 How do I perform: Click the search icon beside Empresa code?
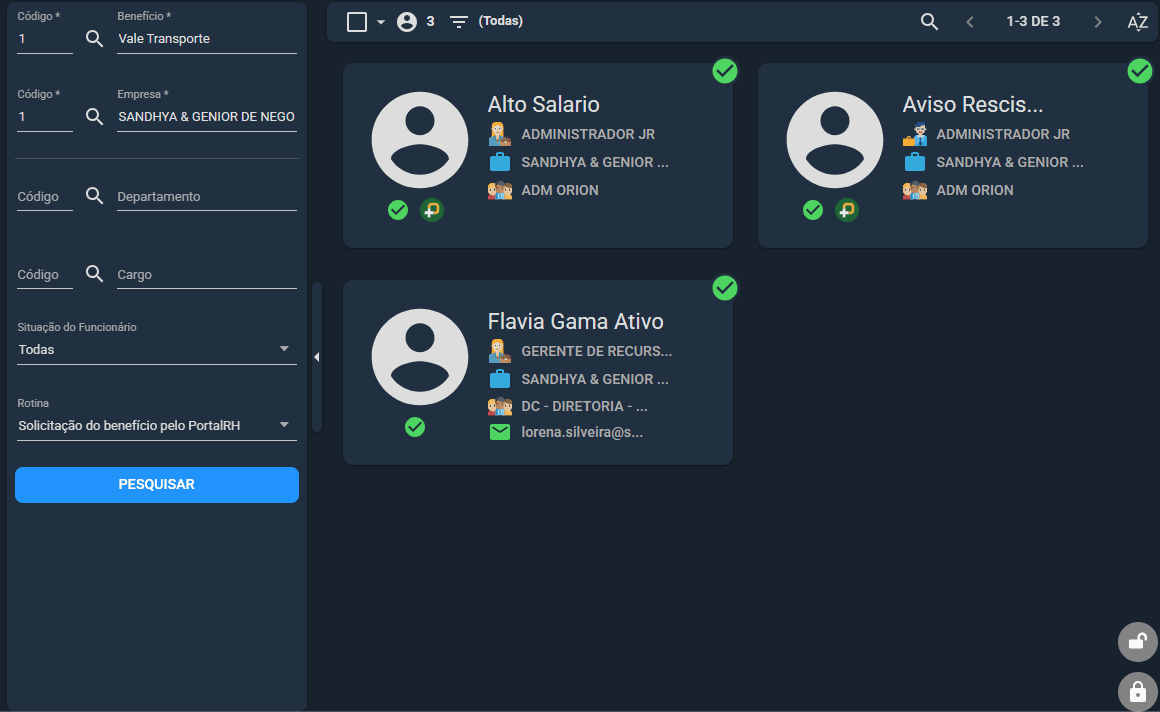pos(94,116)
